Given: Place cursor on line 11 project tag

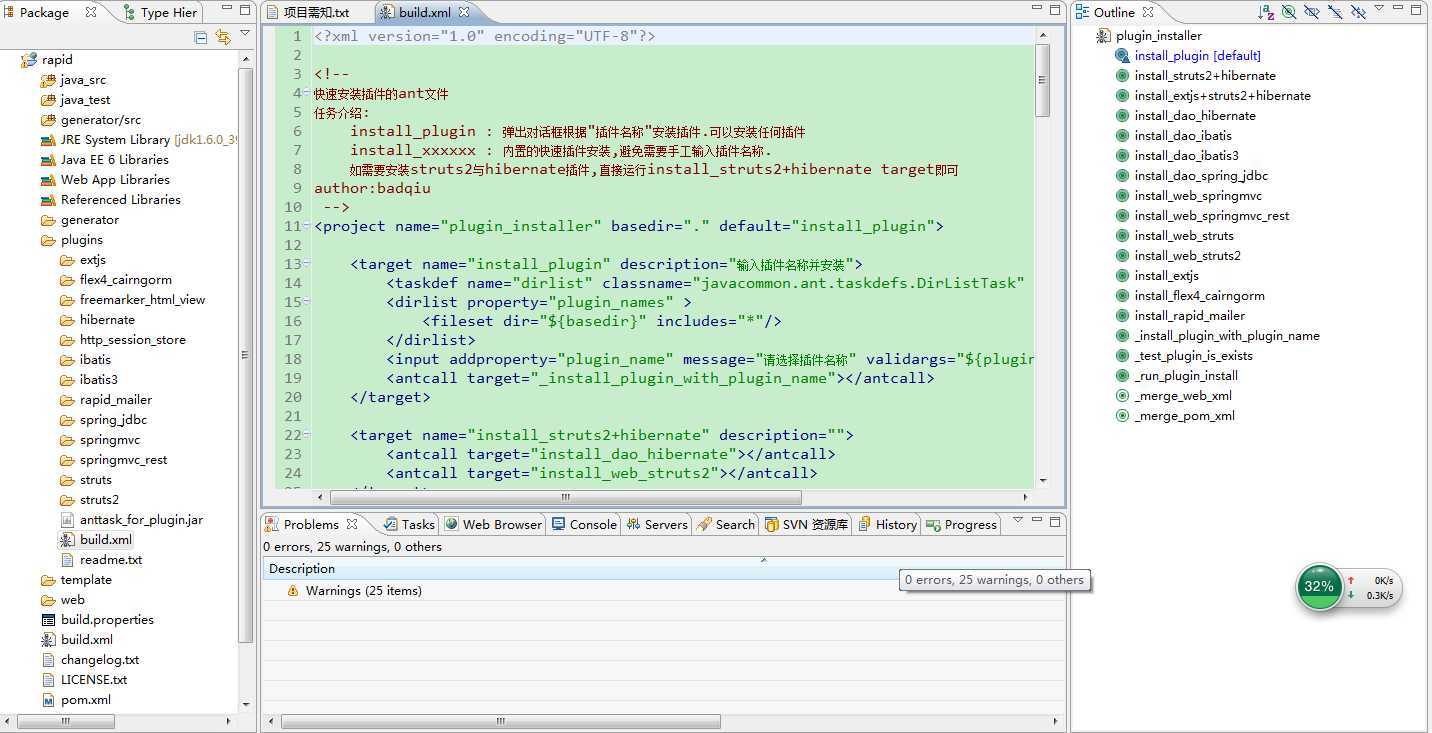Looking at the screenshot, I should pos(628,226).
